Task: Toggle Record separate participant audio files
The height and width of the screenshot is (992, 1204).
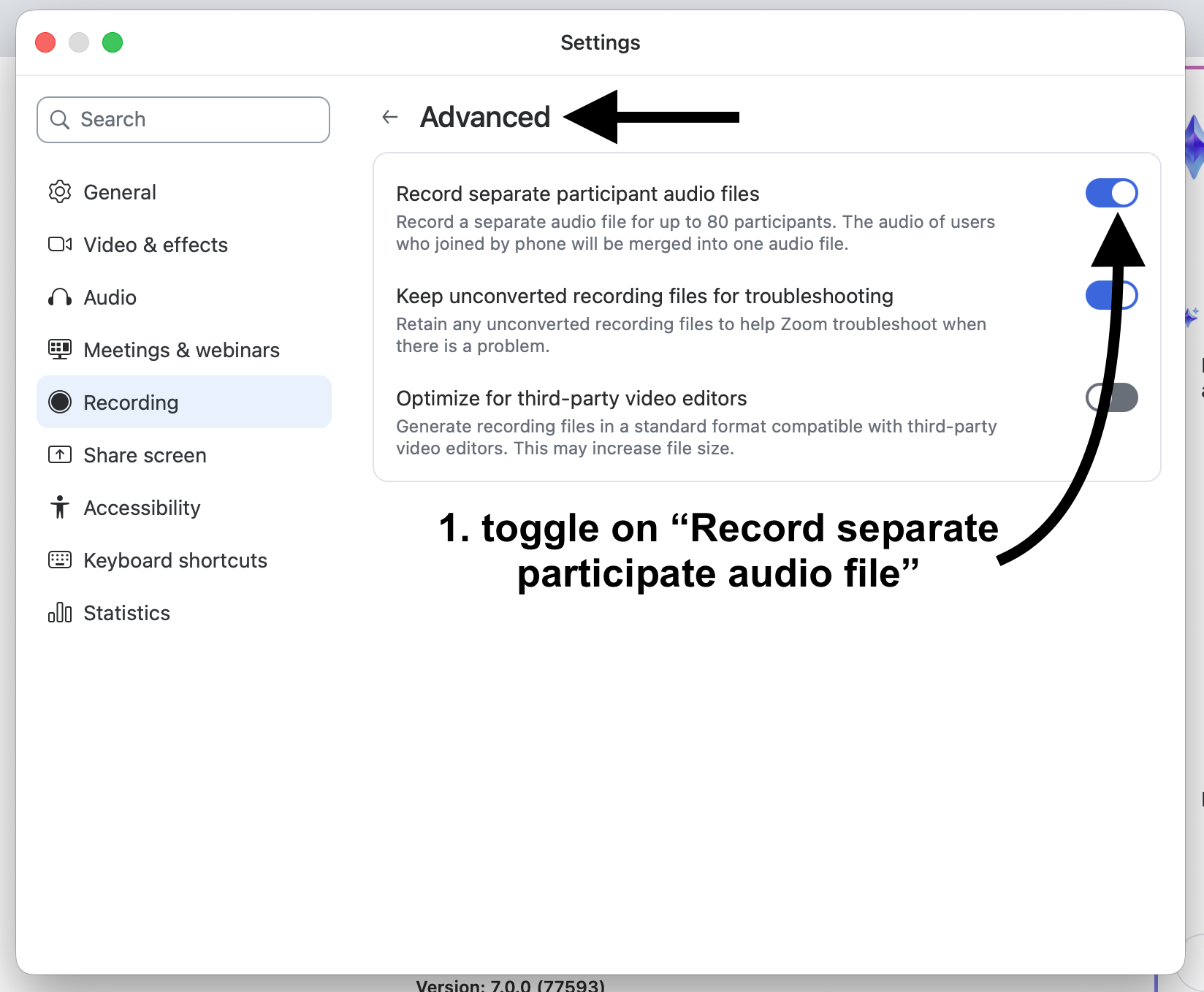Action: point(1111,193)
